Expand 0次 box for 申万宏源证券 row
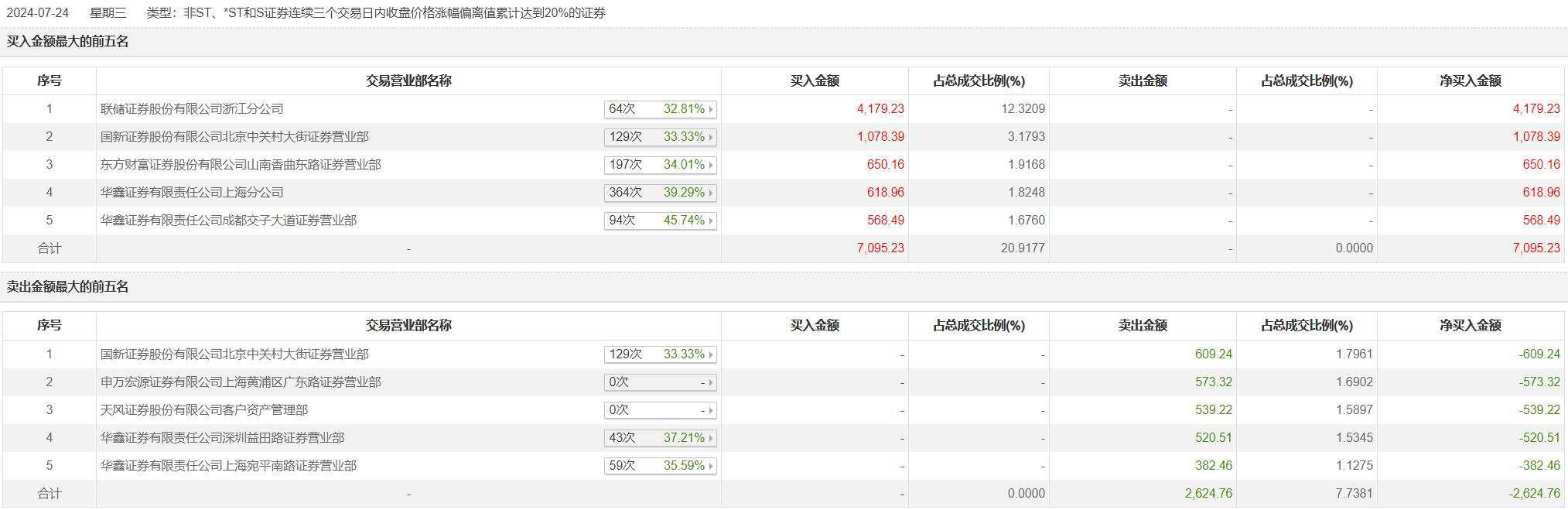Viewport: 1568px width, 510px height. click(x=660, y=382)
